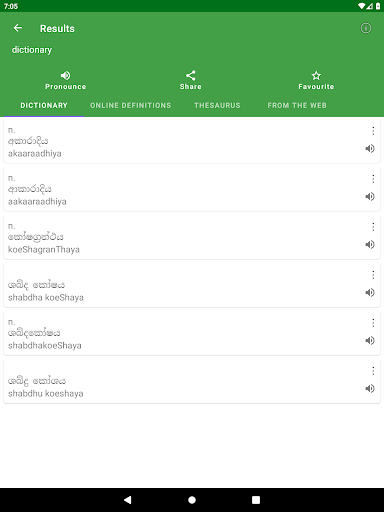Share the word dictionary
This screenshot has height=512, width=384.
tap(191, 80)
